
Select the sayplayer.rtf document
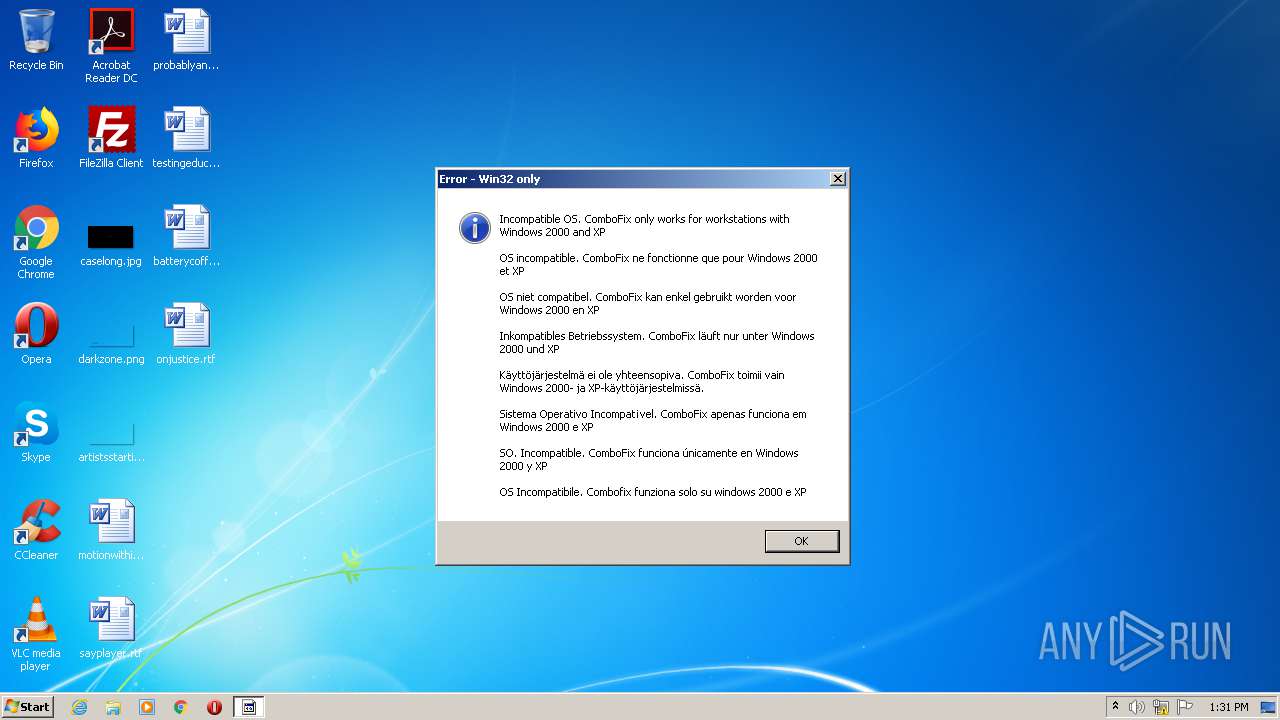coord(111,628)
